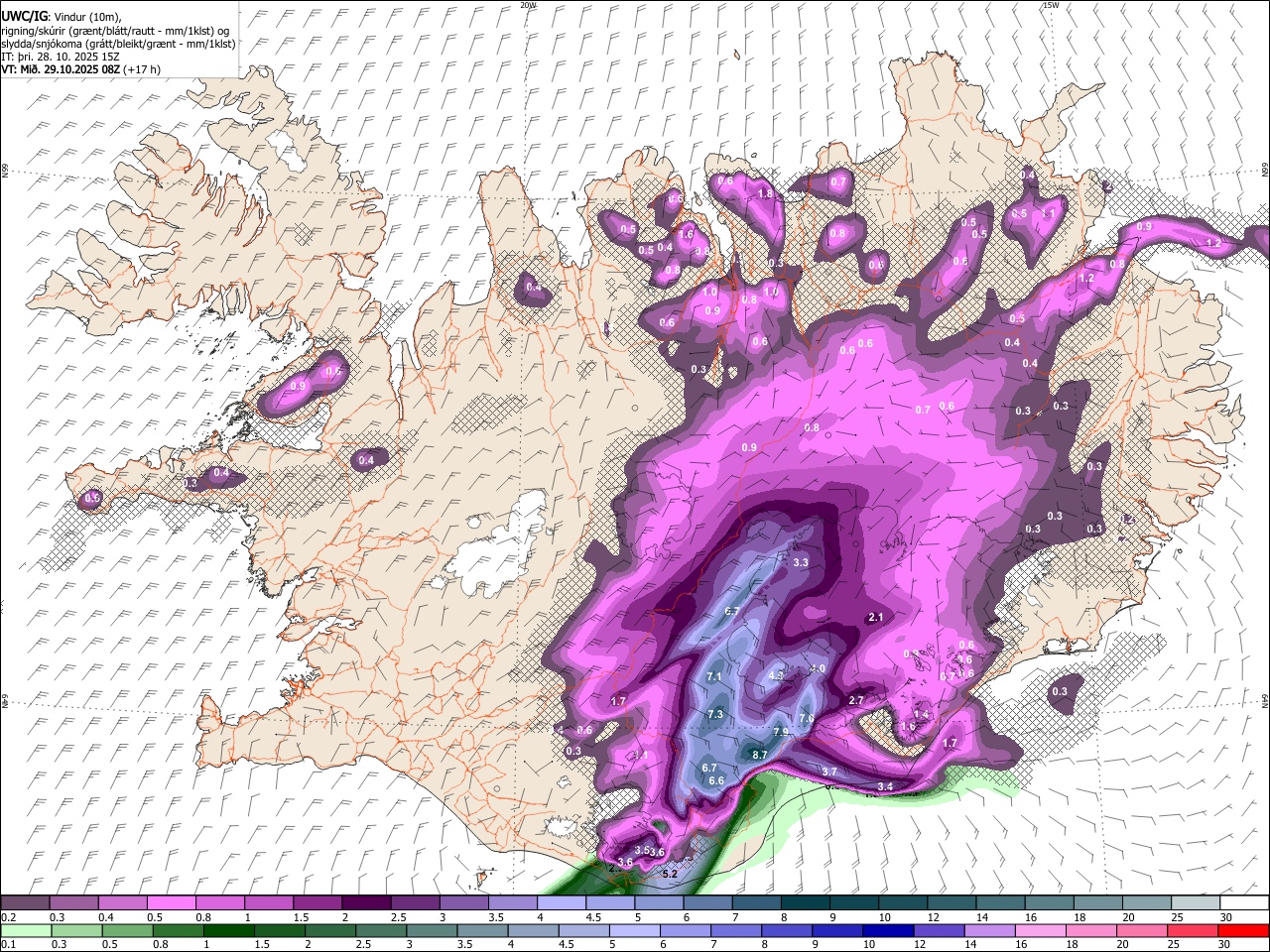The width and height of the screenshot is (1270, 952).
Task: Click the 7.3 precipitation value on the map
Action: [715, 714]
